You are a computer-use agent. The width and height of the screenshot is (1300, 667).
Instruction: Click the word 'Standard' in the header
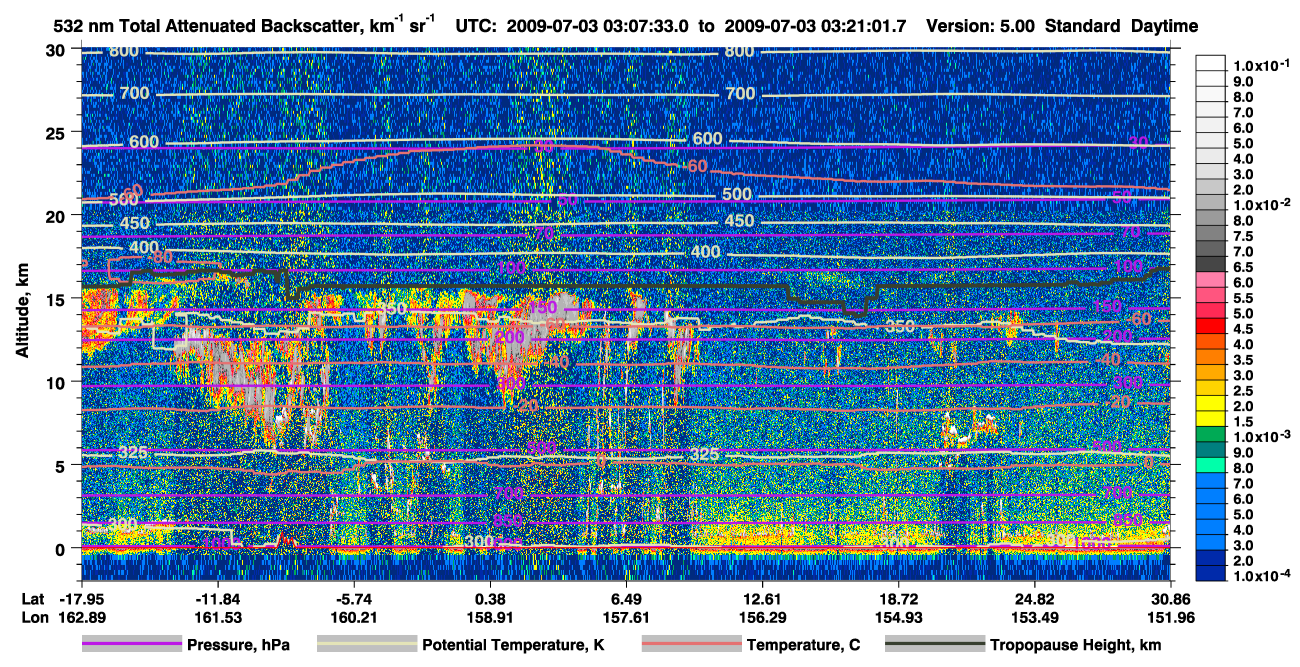pyautogui.click(x=1083, y=26)
